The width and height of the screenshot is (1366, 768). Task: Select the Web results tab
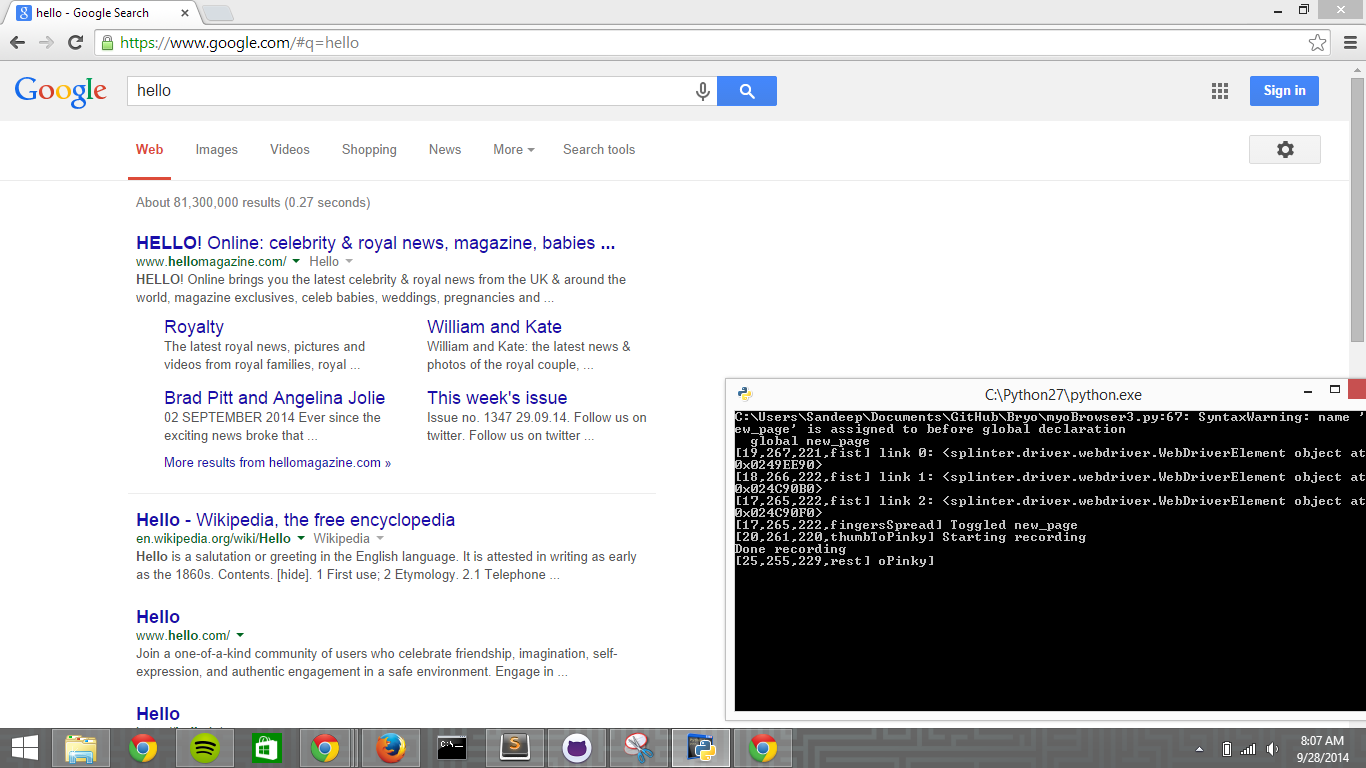click(150, 149)
